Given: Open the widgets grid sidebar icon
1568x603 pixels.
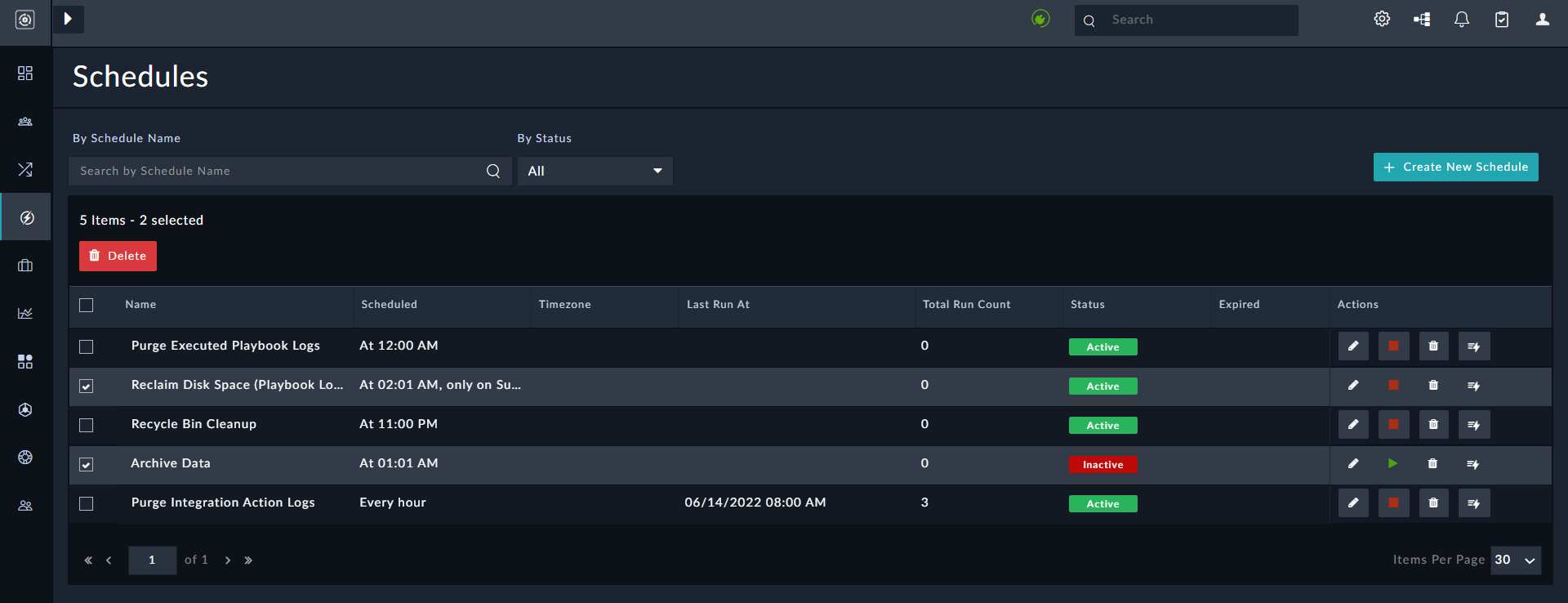Looking at the screenshot, I should [x=25, y=361].
